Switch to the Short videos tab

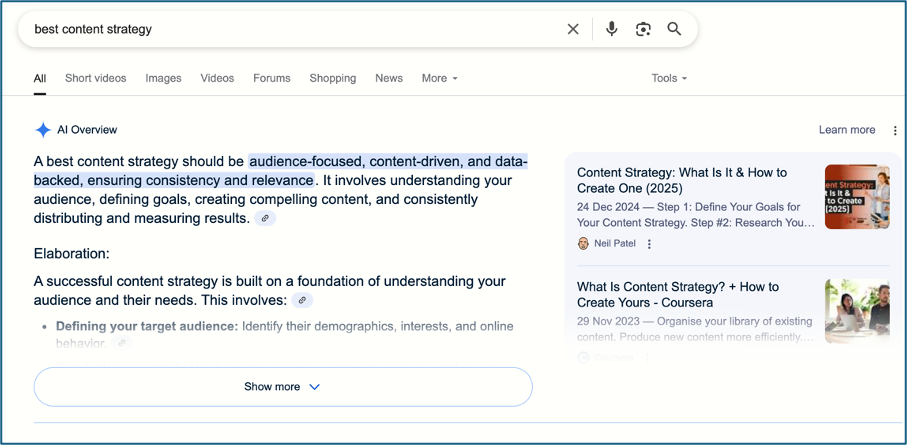pyautogui.click(x=95, y=78)
